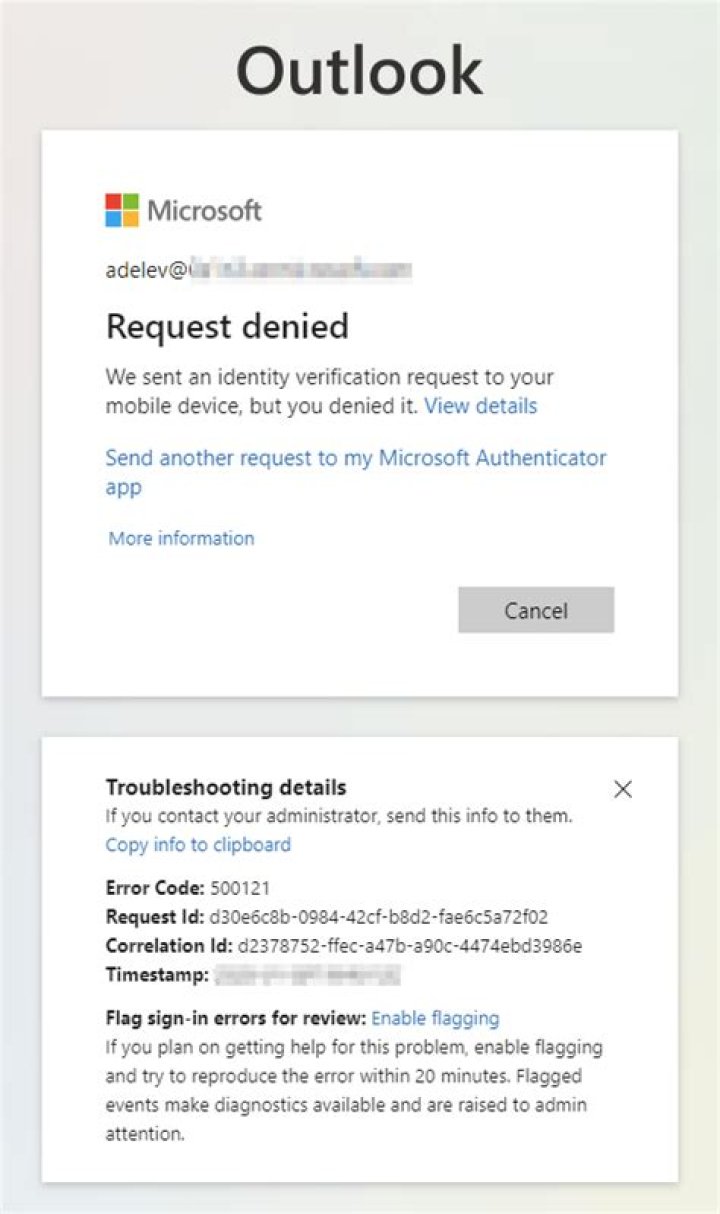Open the More information link
Viewport: 720px width, 1214px height.
coord(181,538)
